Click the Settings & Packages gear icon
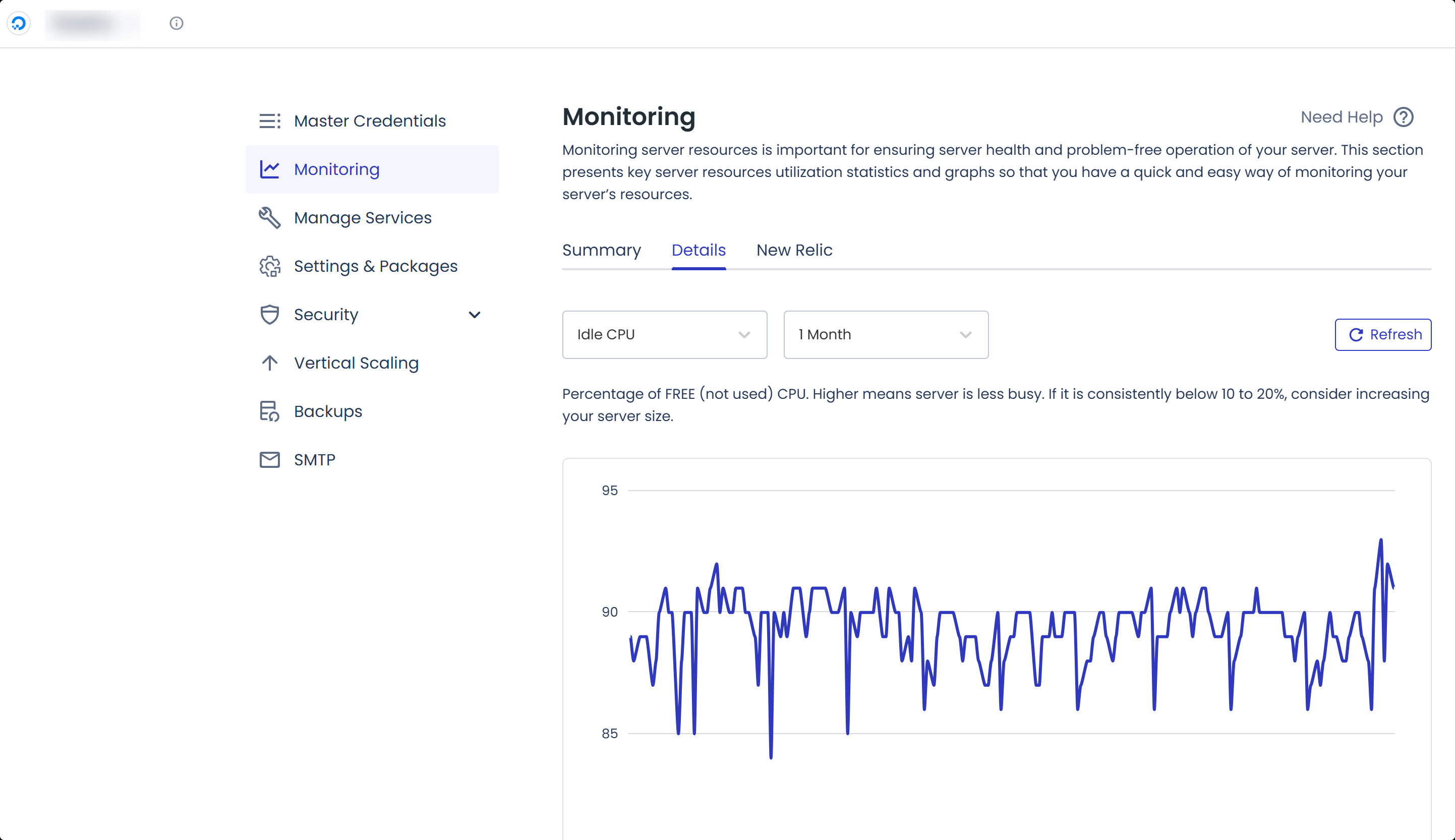Viewport: 1455px width, 840px height. point(269,267)
